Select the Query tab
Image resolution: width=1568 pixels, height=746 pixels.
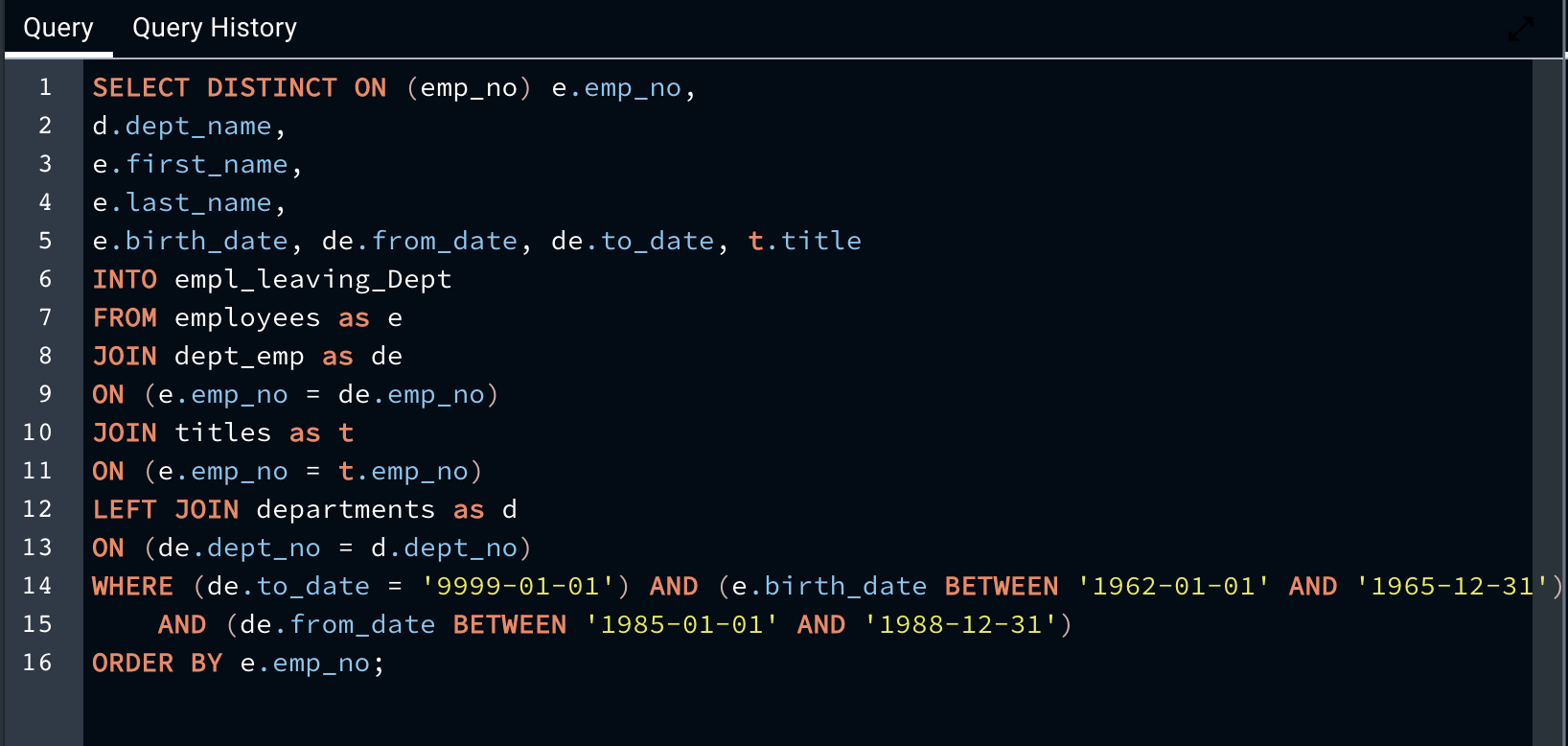point(57,27)
